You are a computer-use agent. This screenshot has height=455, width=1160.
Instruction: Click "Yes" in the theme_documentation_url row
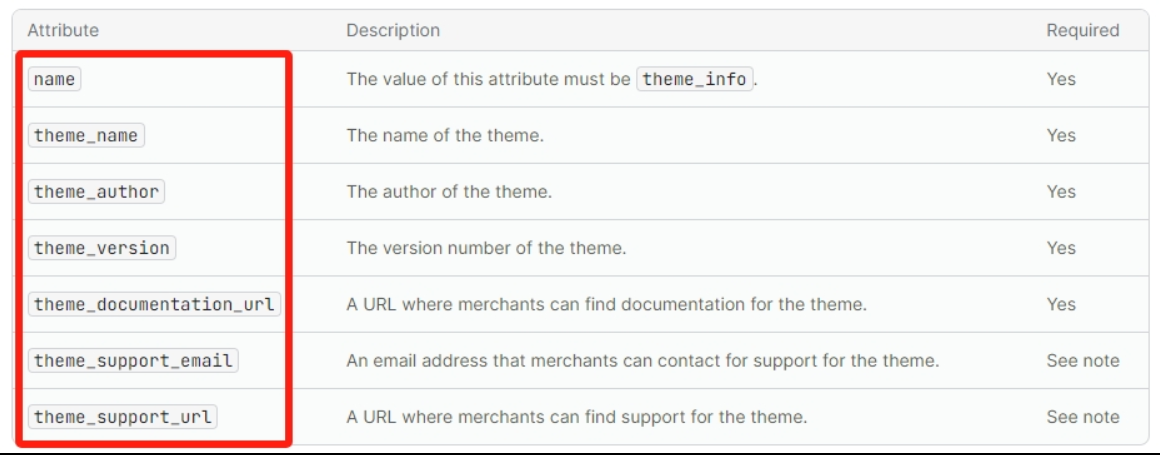pyautogui.click(x=1061, y=304)
